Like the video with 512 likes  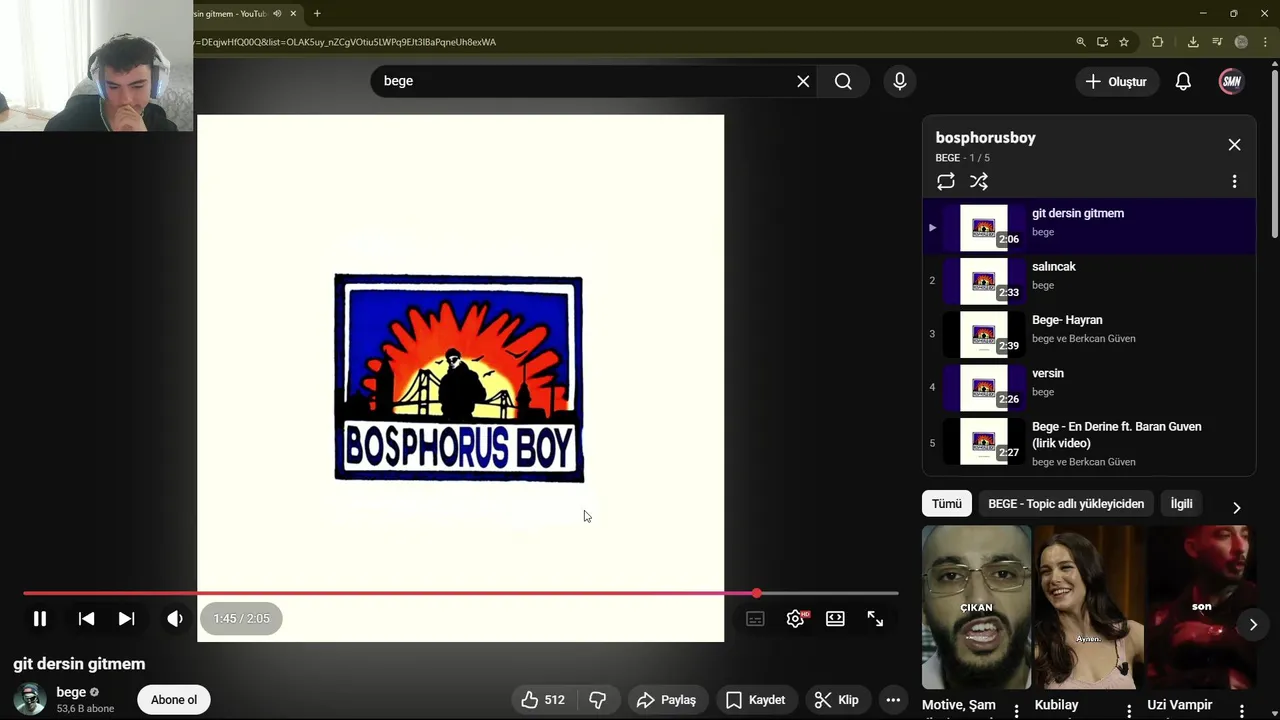pos(544,700)
